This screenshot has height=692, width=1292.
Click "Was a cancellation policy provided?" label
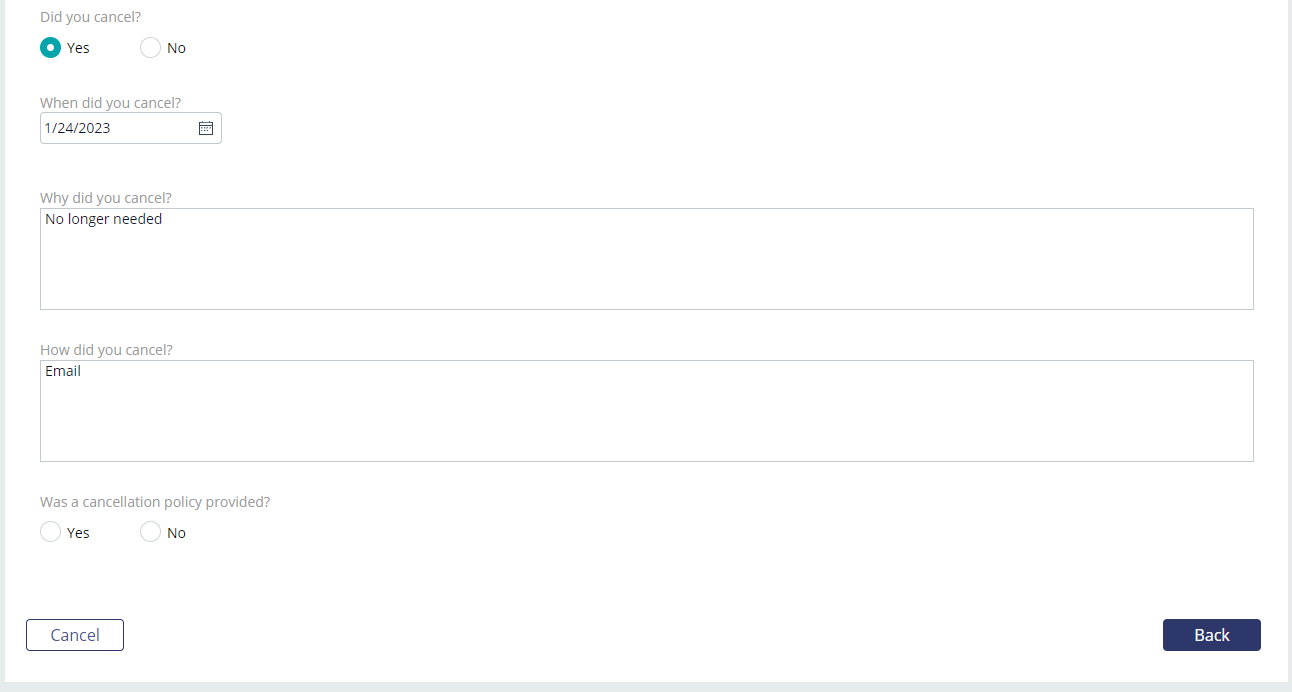155,502
